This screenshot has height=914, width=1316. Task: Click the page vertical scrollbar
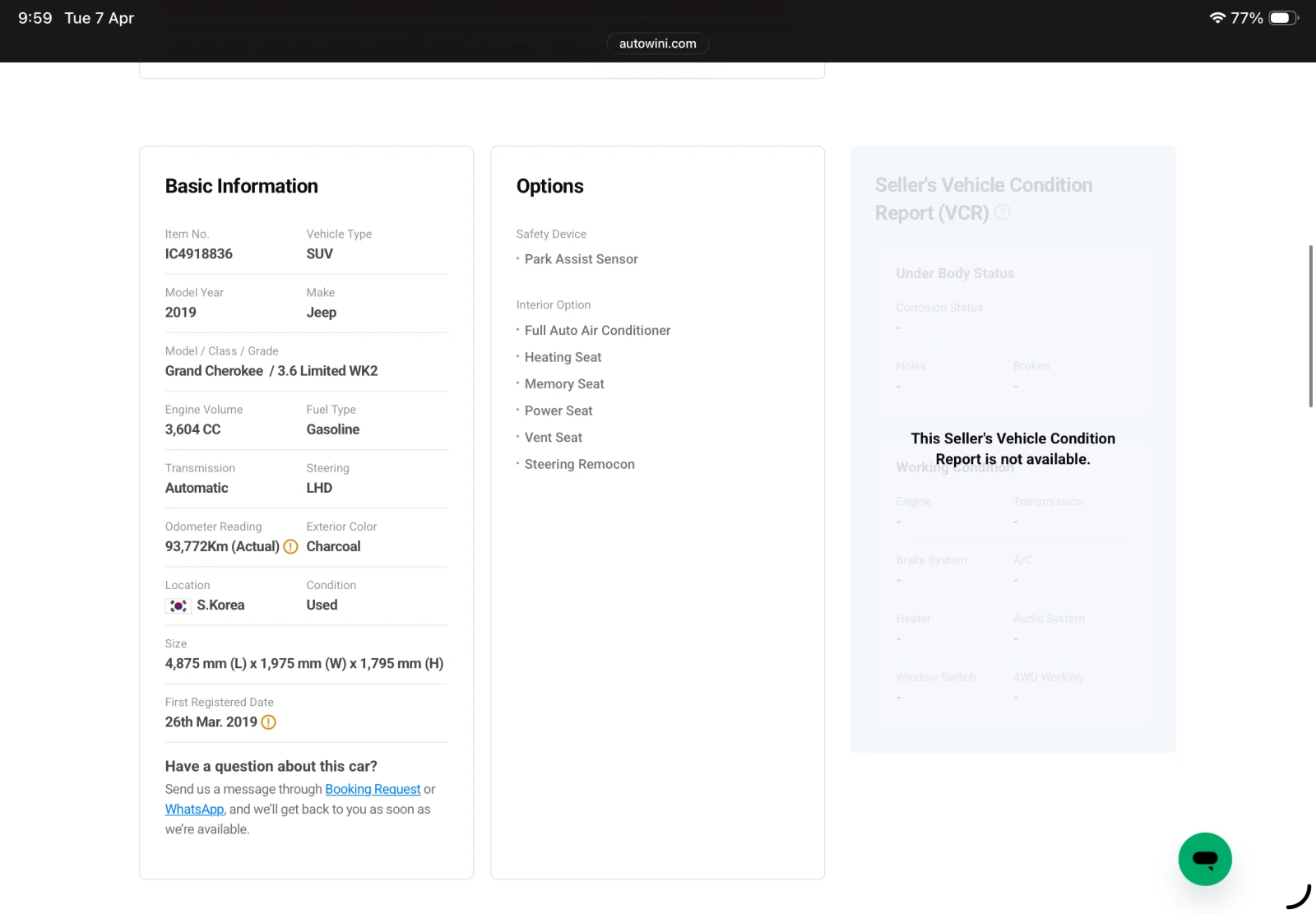1310,326
